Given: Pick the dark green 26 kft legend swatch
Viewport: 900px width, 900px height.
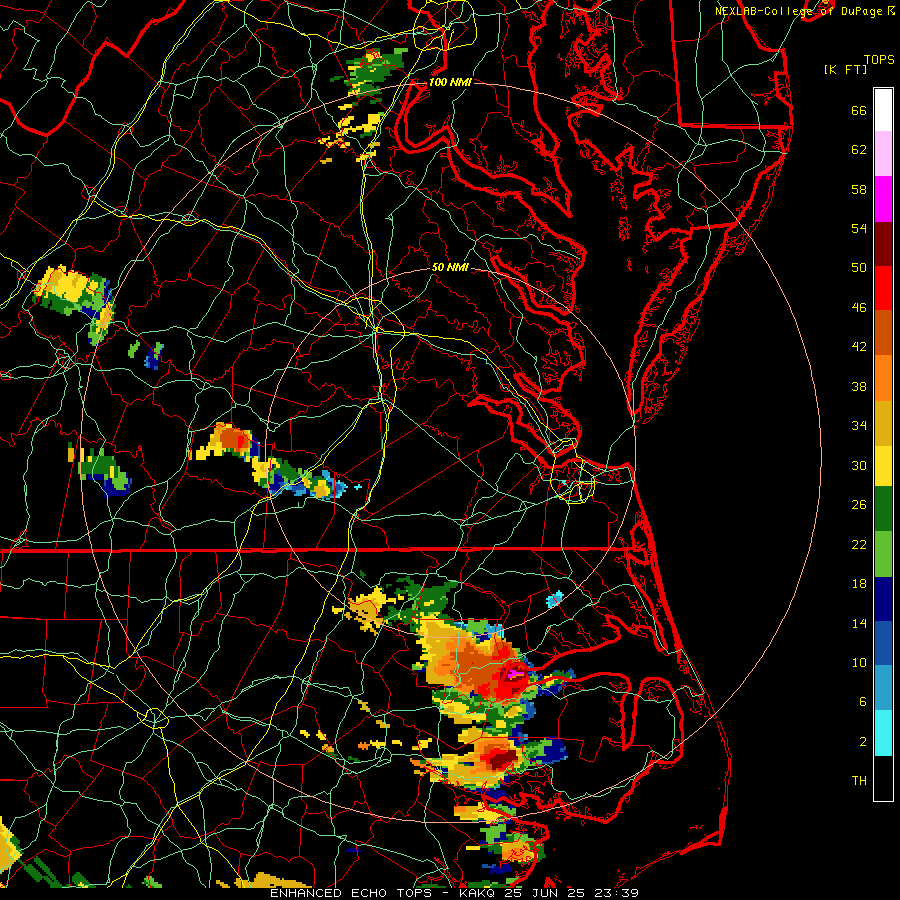Looking at the screenshot, I should pyautogui.click(x=883, y=509).
